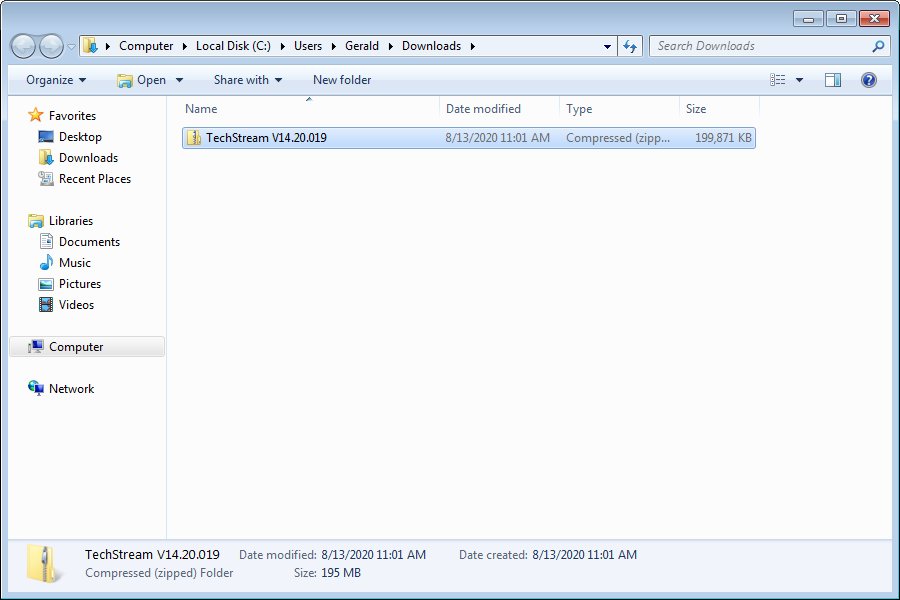Change your view icon button
900x600 pixels.
(778, 80)
